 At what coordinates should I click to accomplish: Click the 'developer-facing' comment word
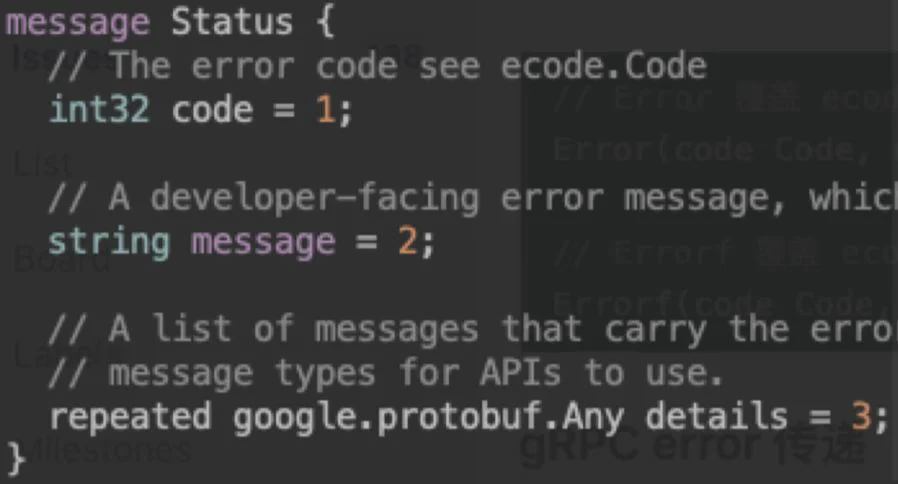(x=314, y=198)
